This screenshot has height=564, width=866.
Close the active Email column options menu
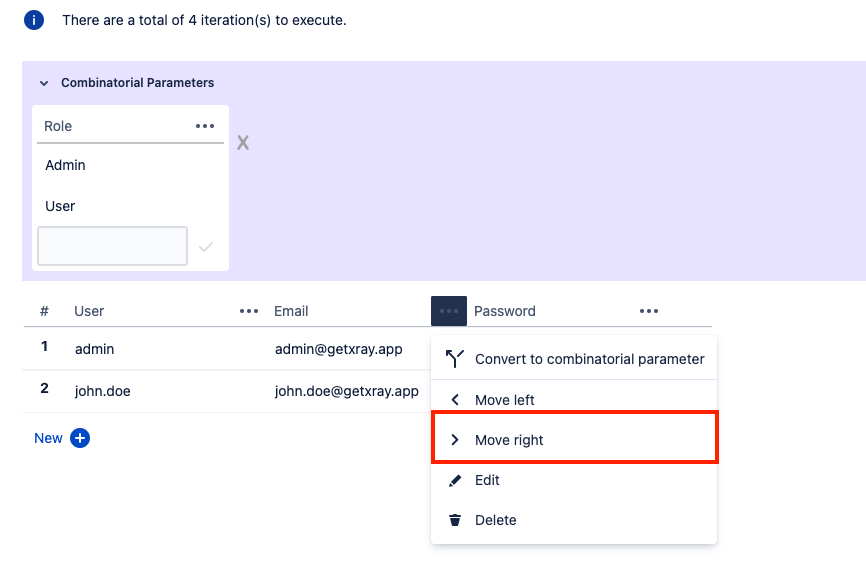[449, 311]
